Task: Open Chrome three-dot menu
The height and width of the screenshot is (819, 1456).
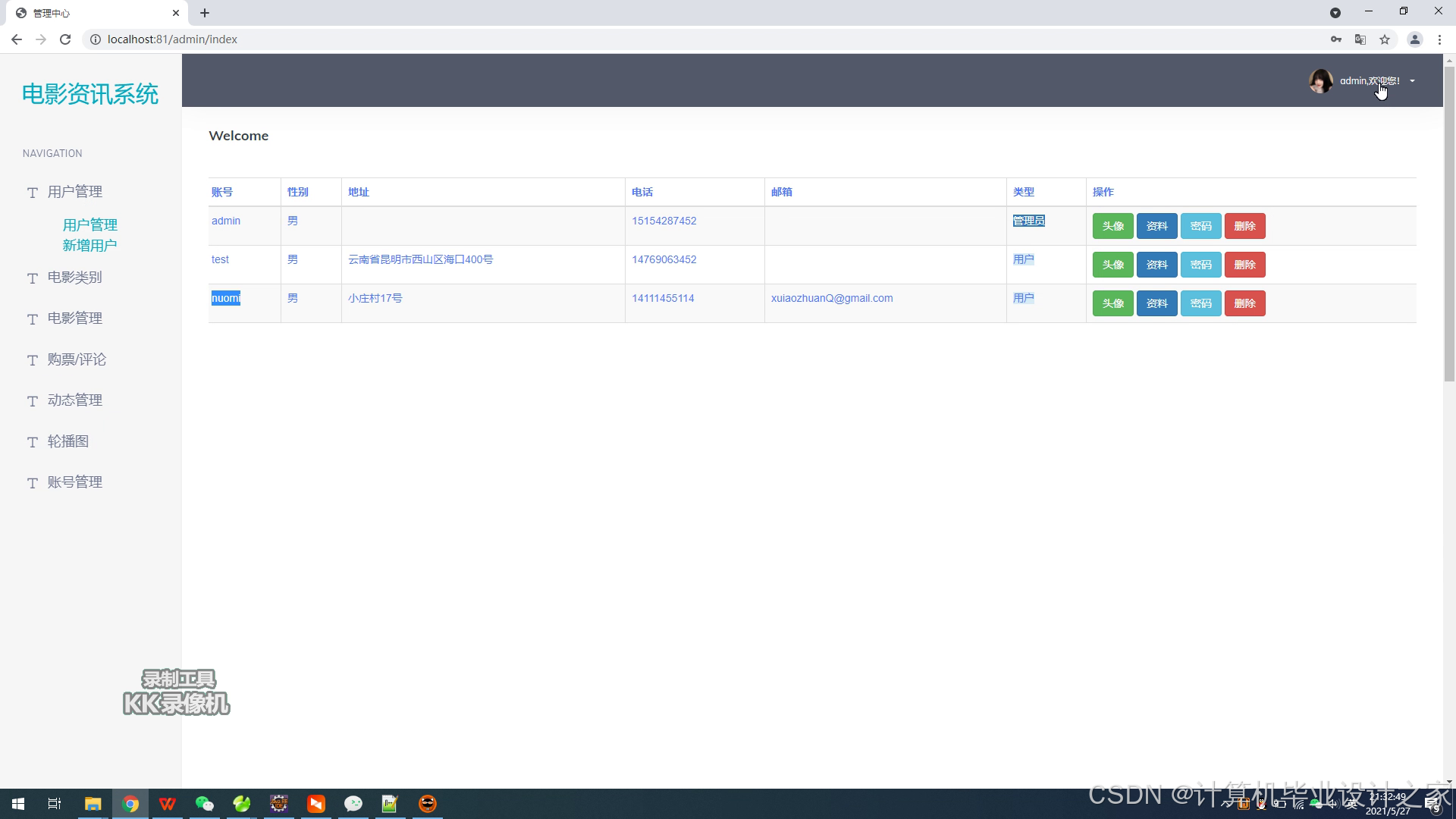Action: (1439, 39)
